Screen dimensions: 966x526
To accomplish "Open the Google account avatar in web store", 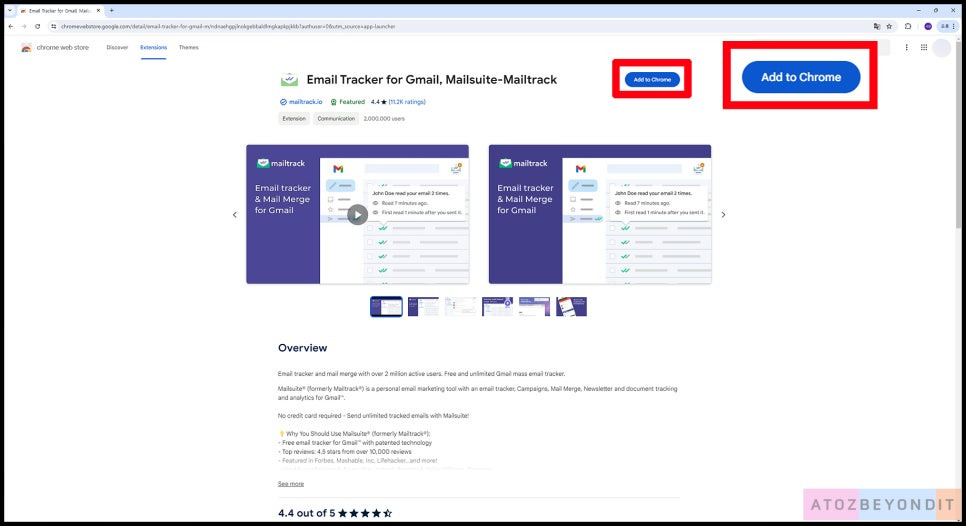I will click(941, 47).
